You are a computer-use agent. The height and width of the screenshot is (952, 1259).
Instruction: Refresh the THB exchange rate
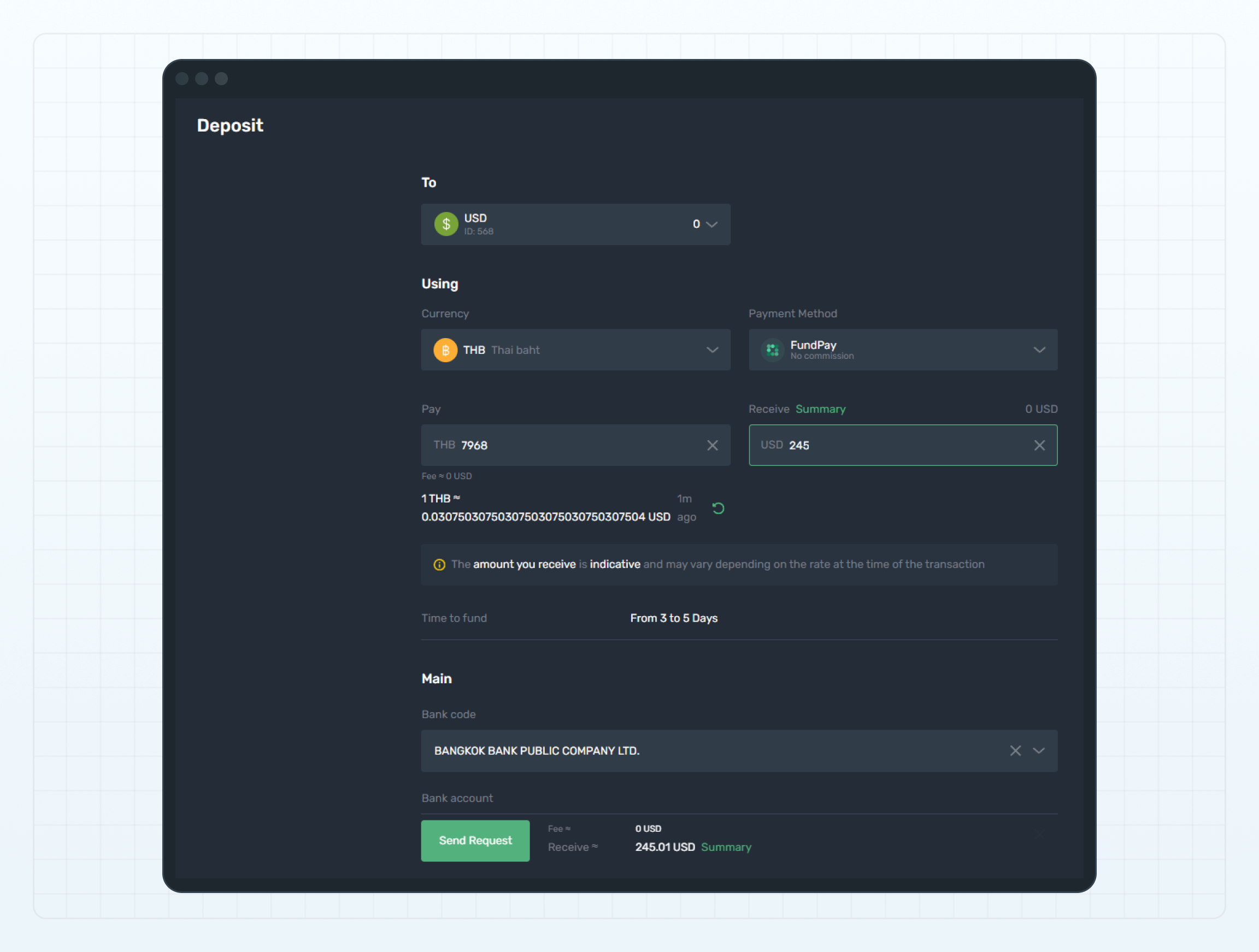tap(718, 508)
